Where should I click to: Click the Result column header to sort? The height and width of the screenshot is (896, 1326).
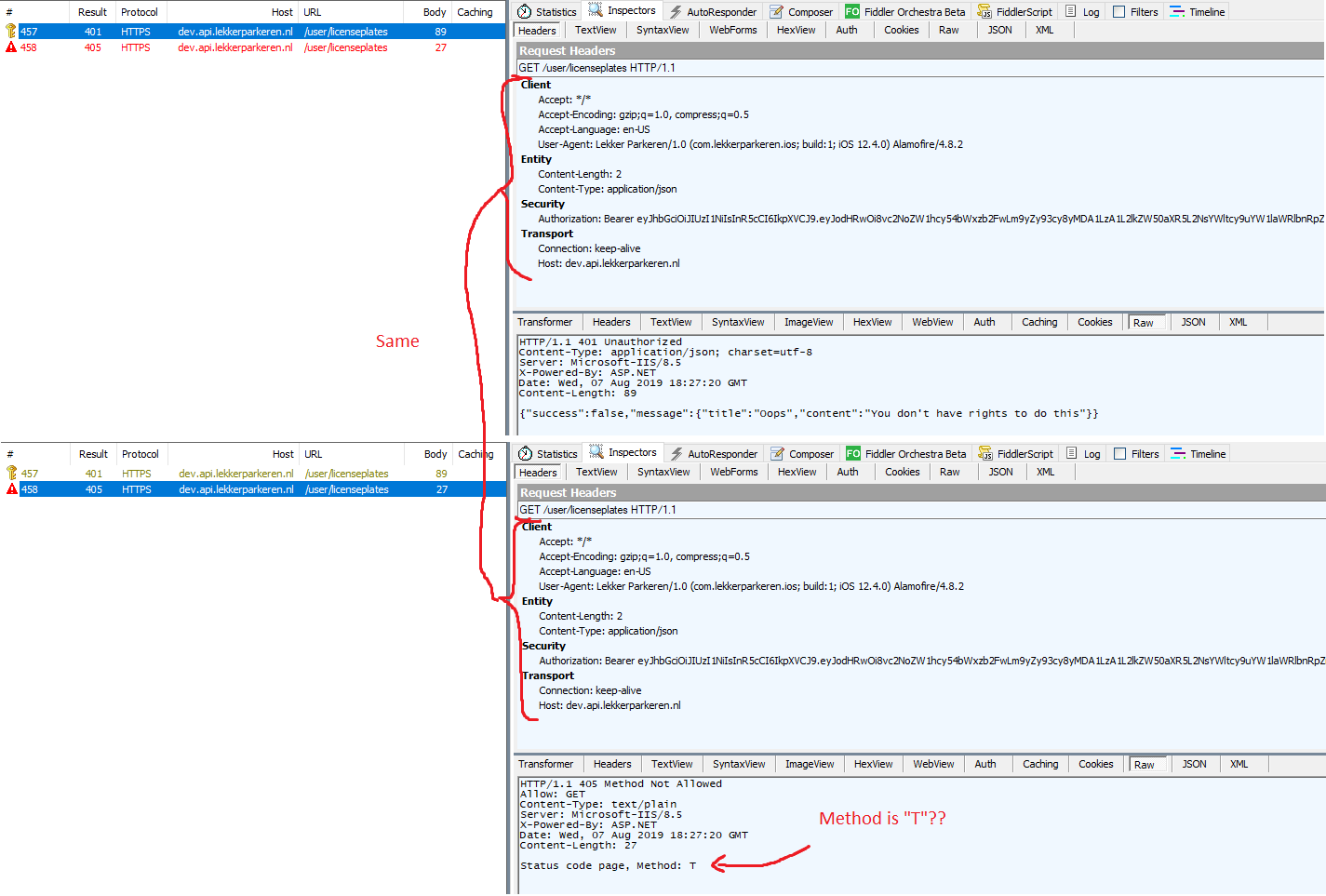pyautogui.click(x=92, y=11)
